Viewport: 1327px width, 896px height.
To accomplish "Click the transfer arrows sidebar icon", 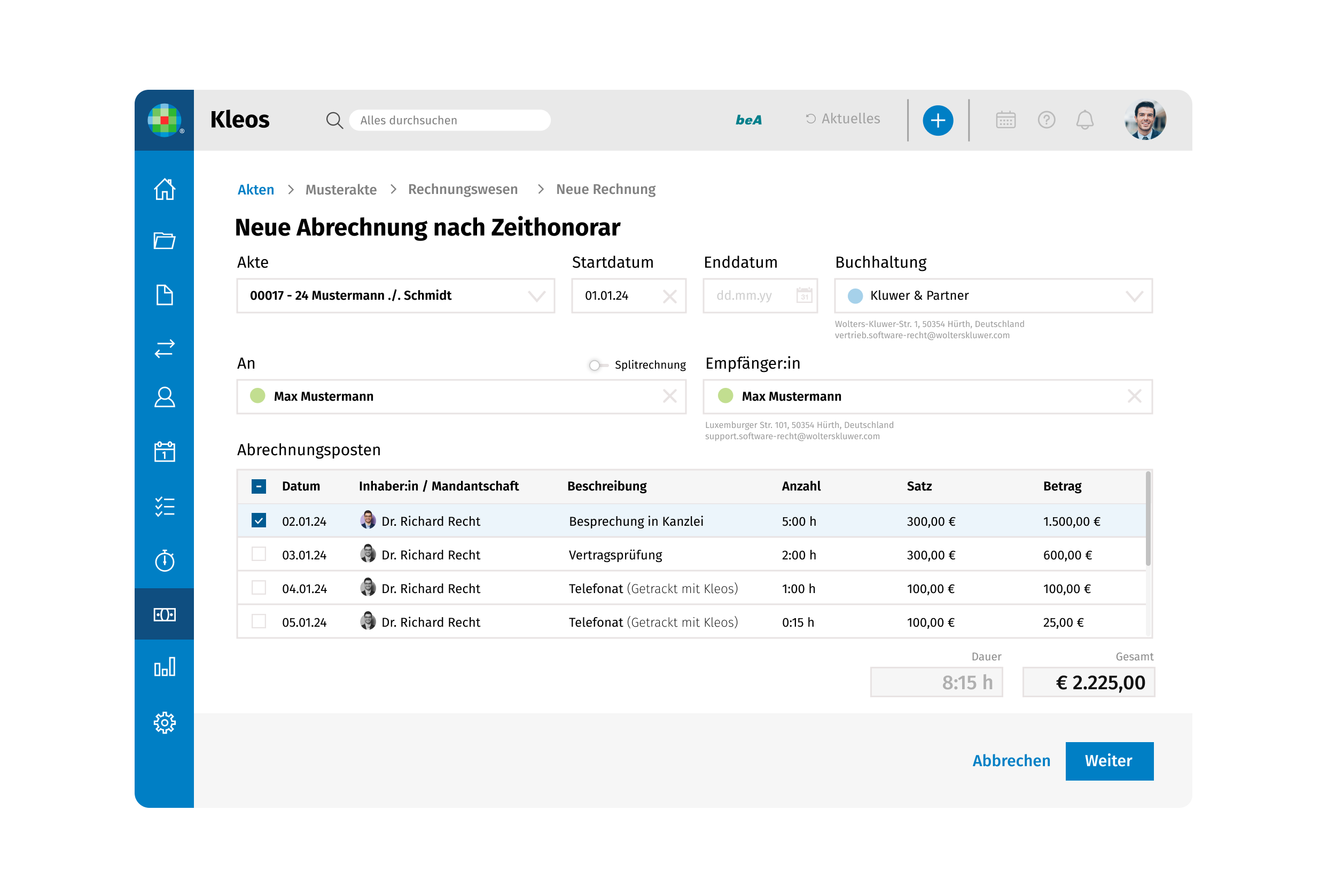I will (165, 348).
